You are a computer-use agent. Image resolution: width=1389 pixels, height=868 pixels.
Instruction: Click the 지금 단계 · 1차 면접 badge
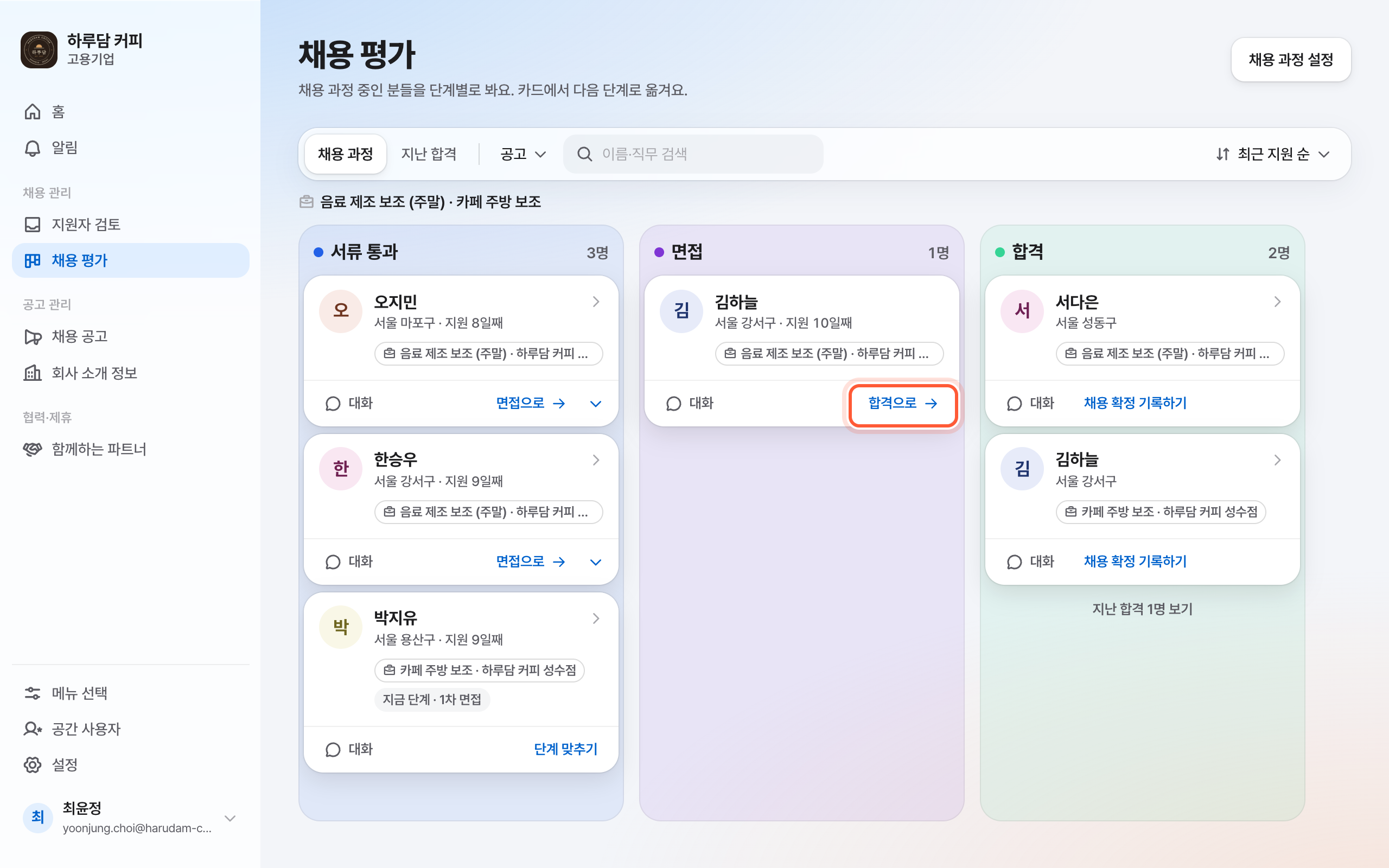tap(432, 700)
